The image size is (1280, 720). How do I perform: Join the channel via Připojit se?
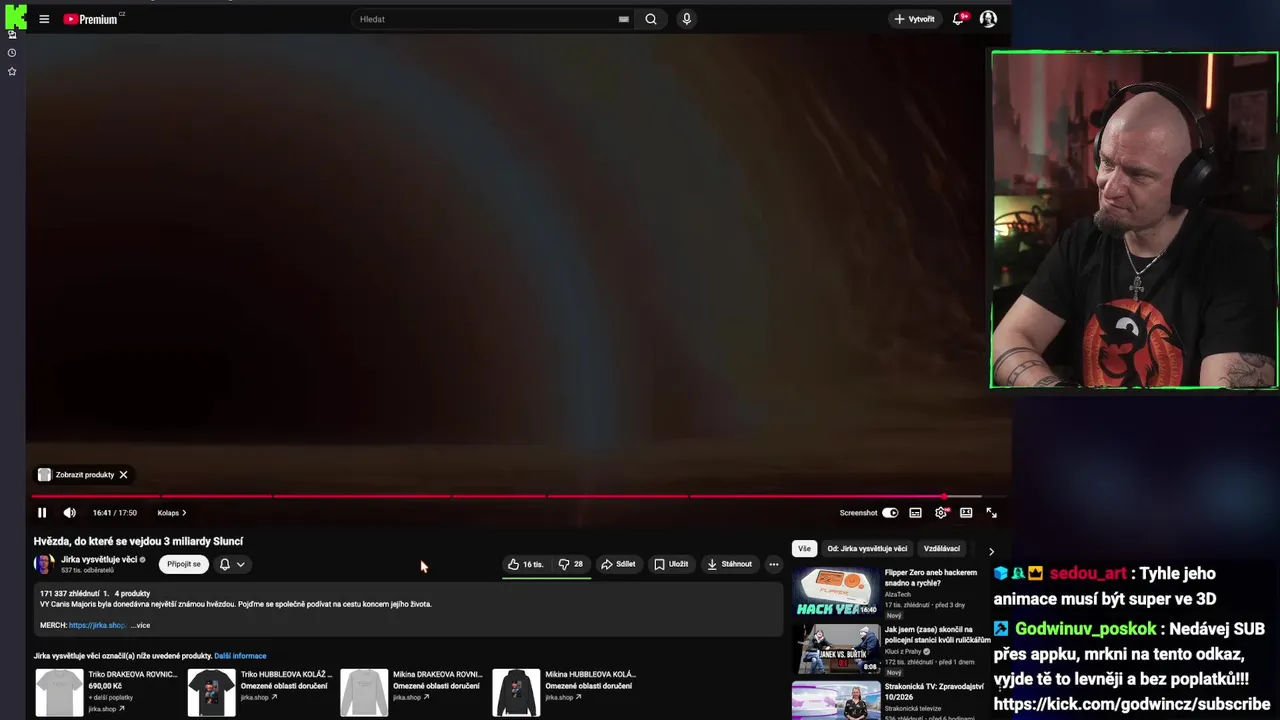click(183, 564)
